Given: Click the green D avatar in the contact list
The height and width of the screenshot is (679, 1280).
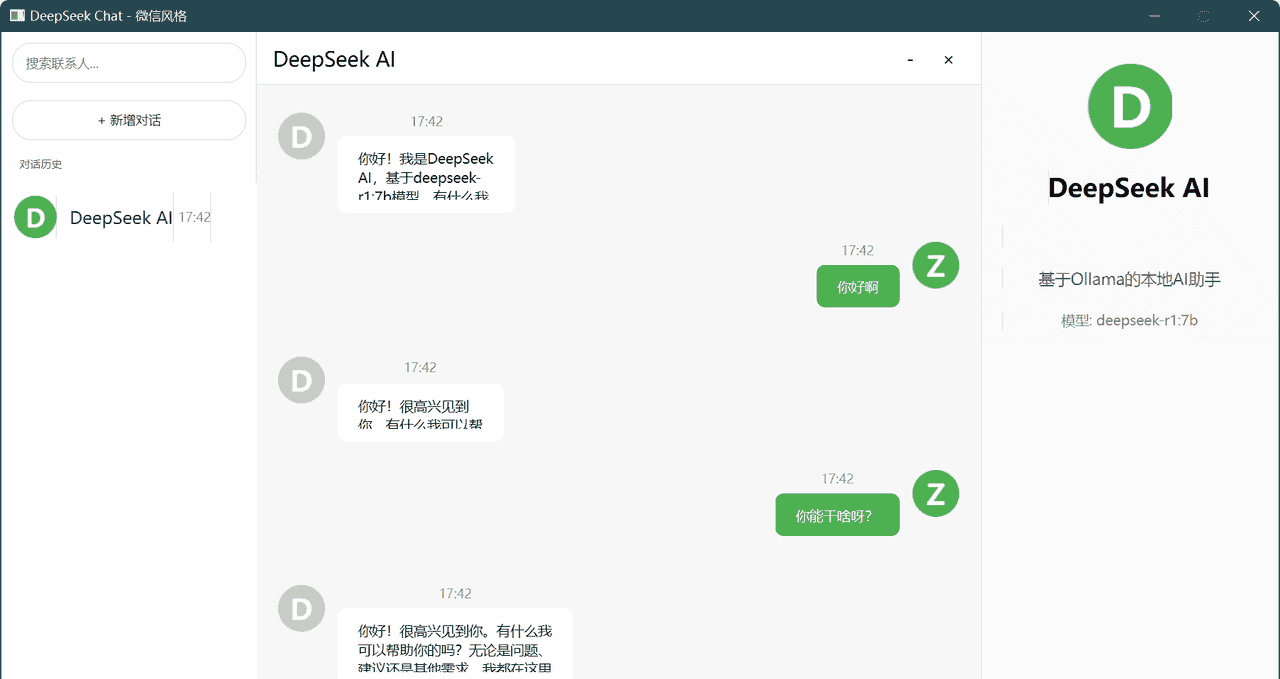Looking at the screenshot, I should 35,217.
